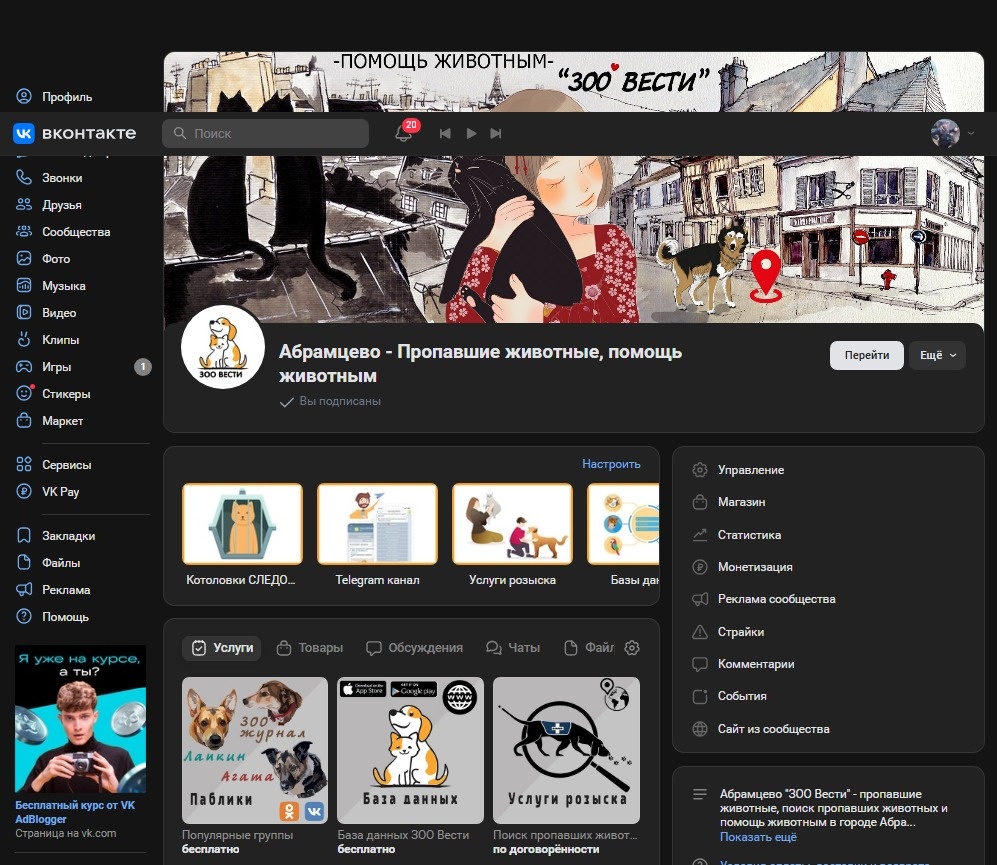This screenshot has height=865, width=997.
Task: Click База данных ЗОО Вести caption
Action: tap(403, 834)
